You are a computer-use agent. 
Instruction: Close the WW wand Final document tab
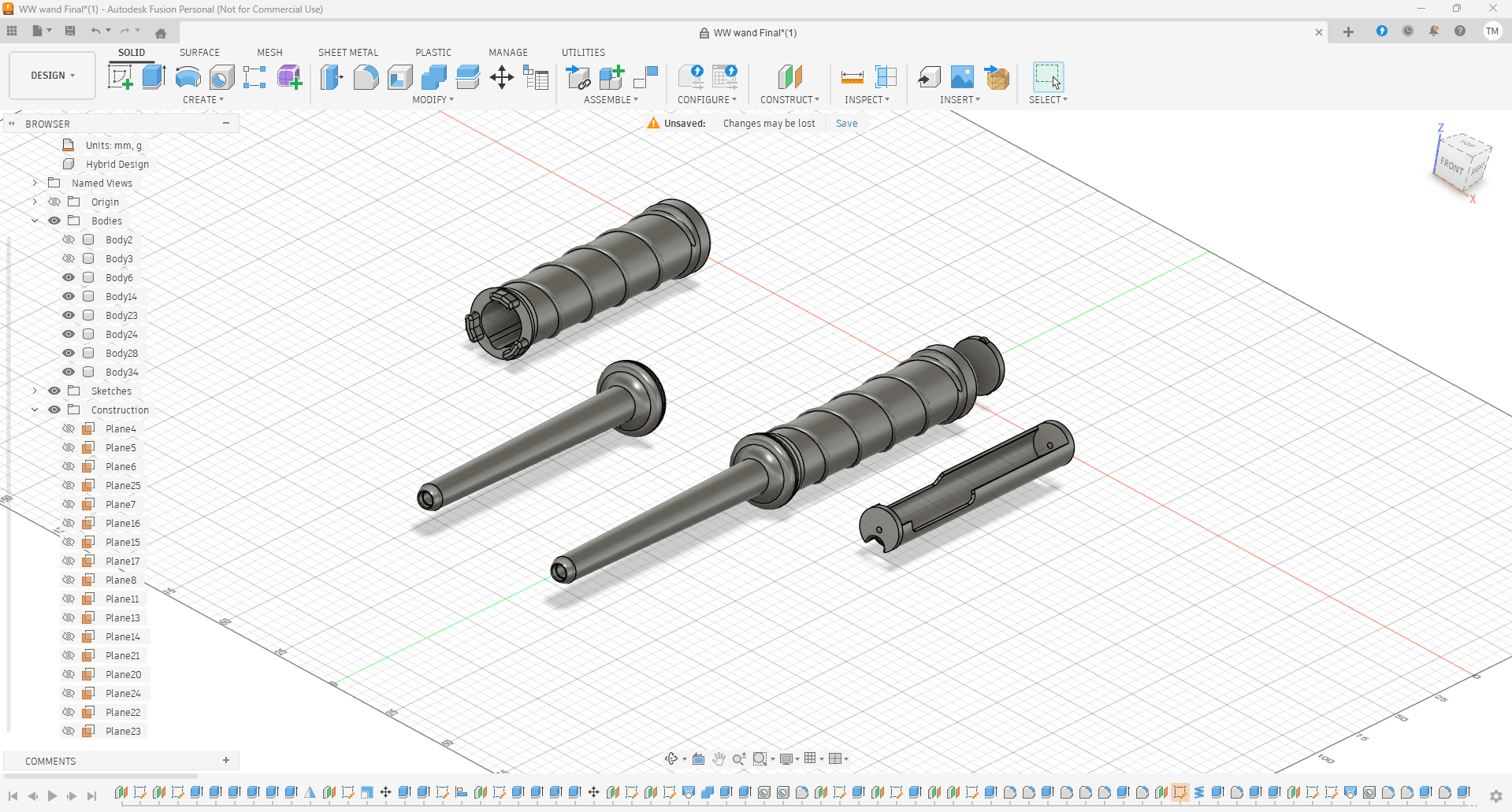1319,32
